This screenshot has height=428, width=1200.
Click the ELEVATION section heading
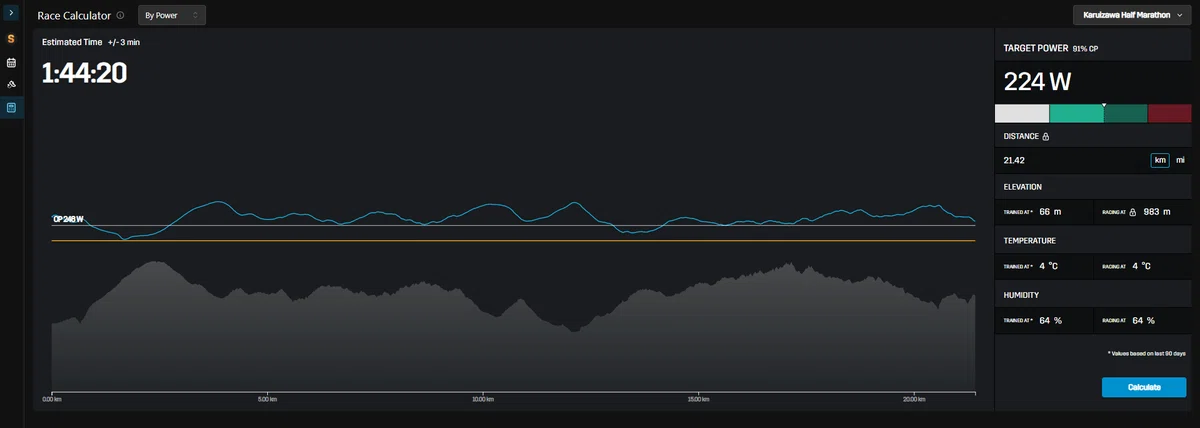(1023, 187)
